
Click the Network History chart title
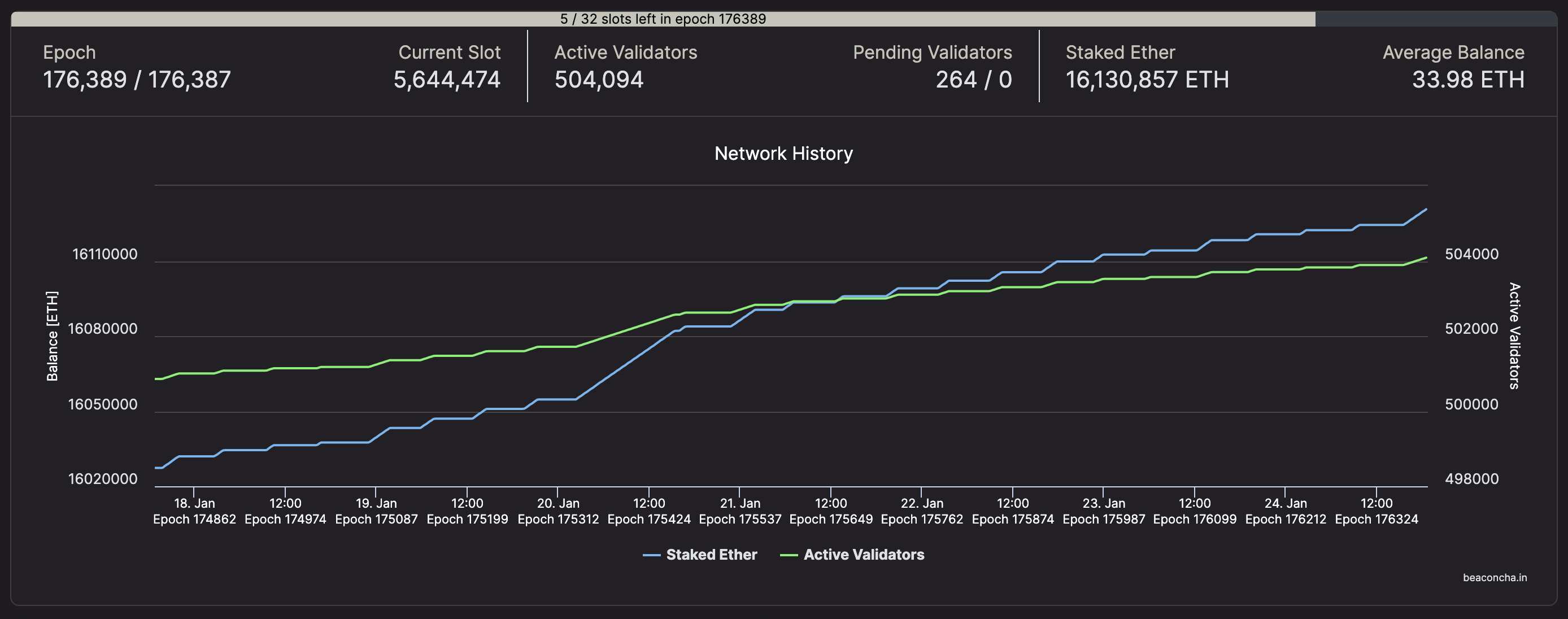click(x=783, y=154)
